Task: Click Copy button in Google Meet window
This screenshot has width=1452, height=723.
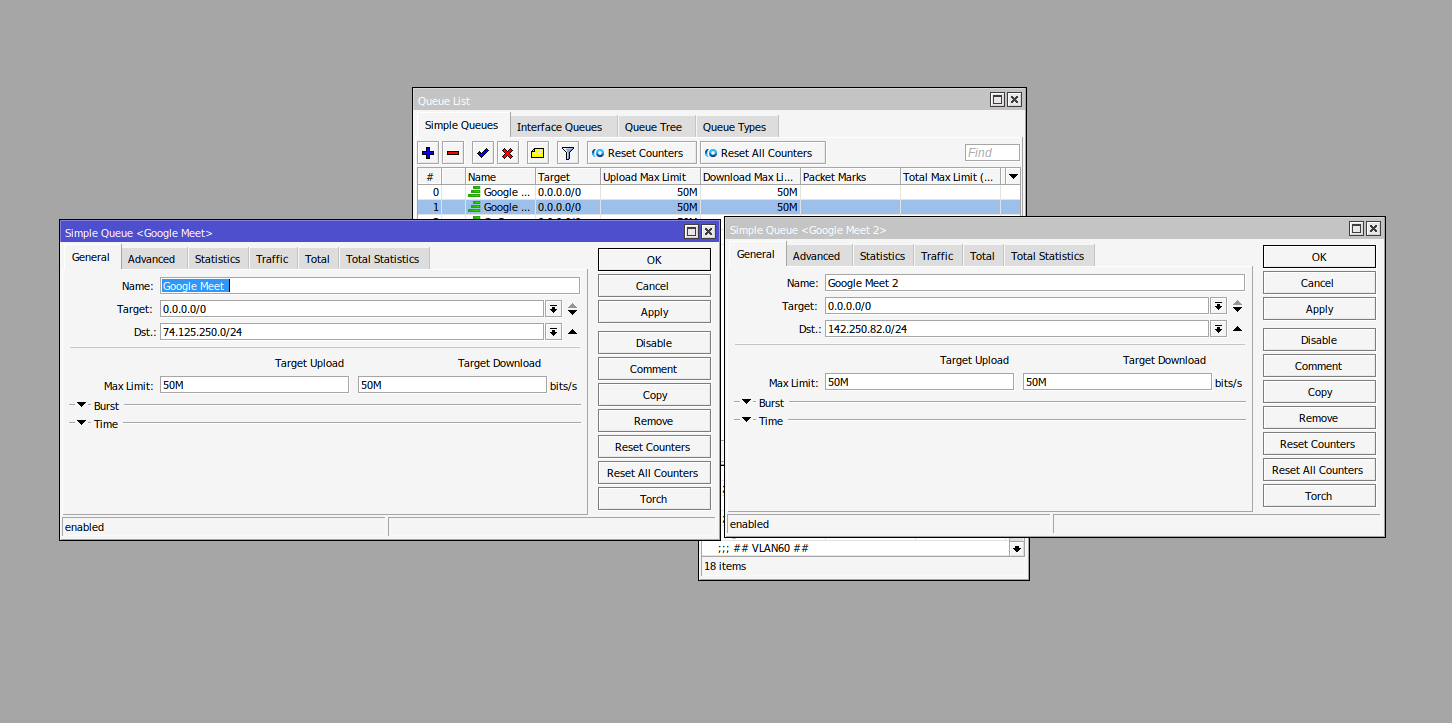Action: click(x=654, y=395)
